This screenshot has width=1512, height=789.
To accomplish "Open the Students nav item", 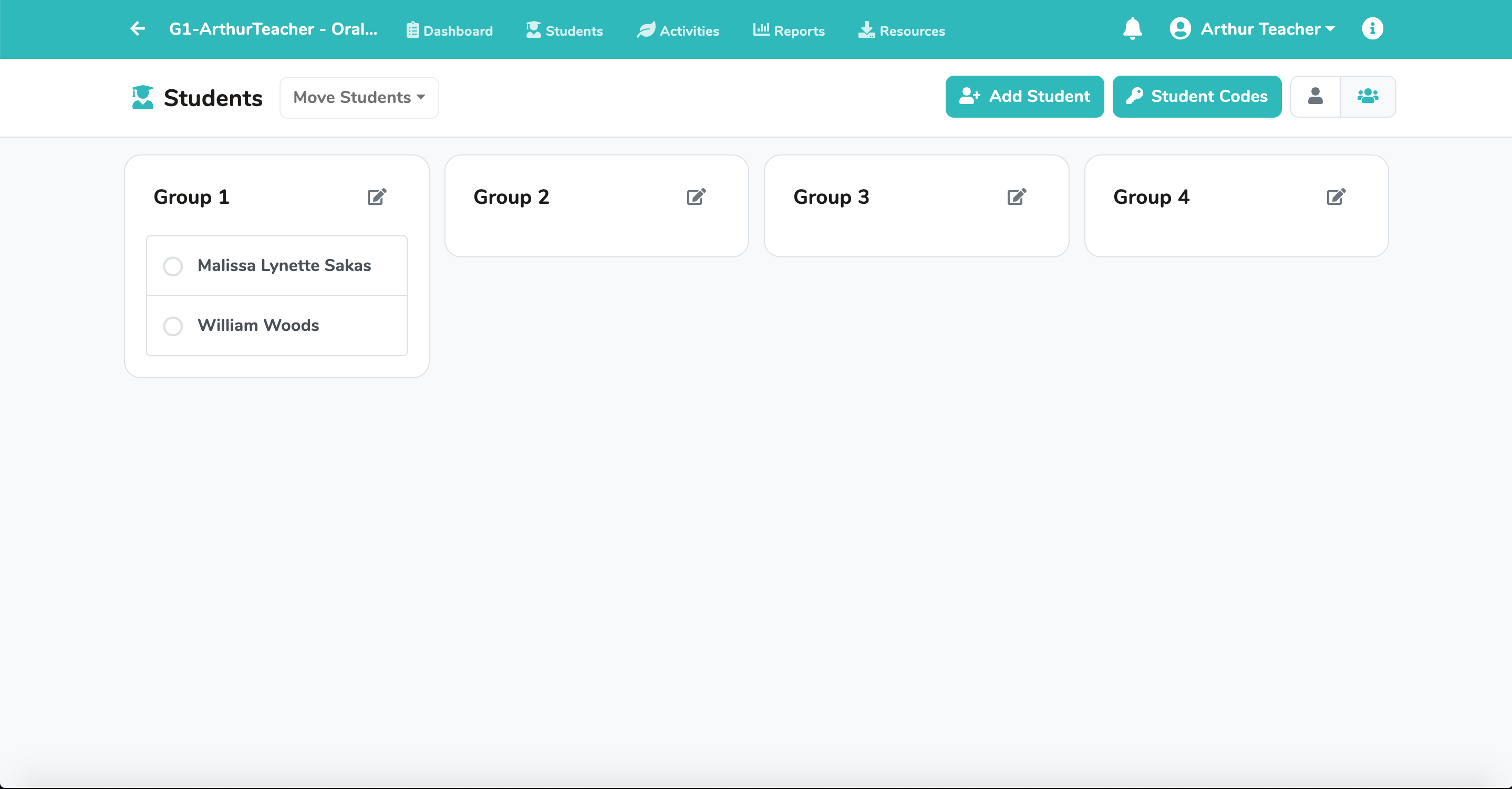I will [x=564, y=30].
